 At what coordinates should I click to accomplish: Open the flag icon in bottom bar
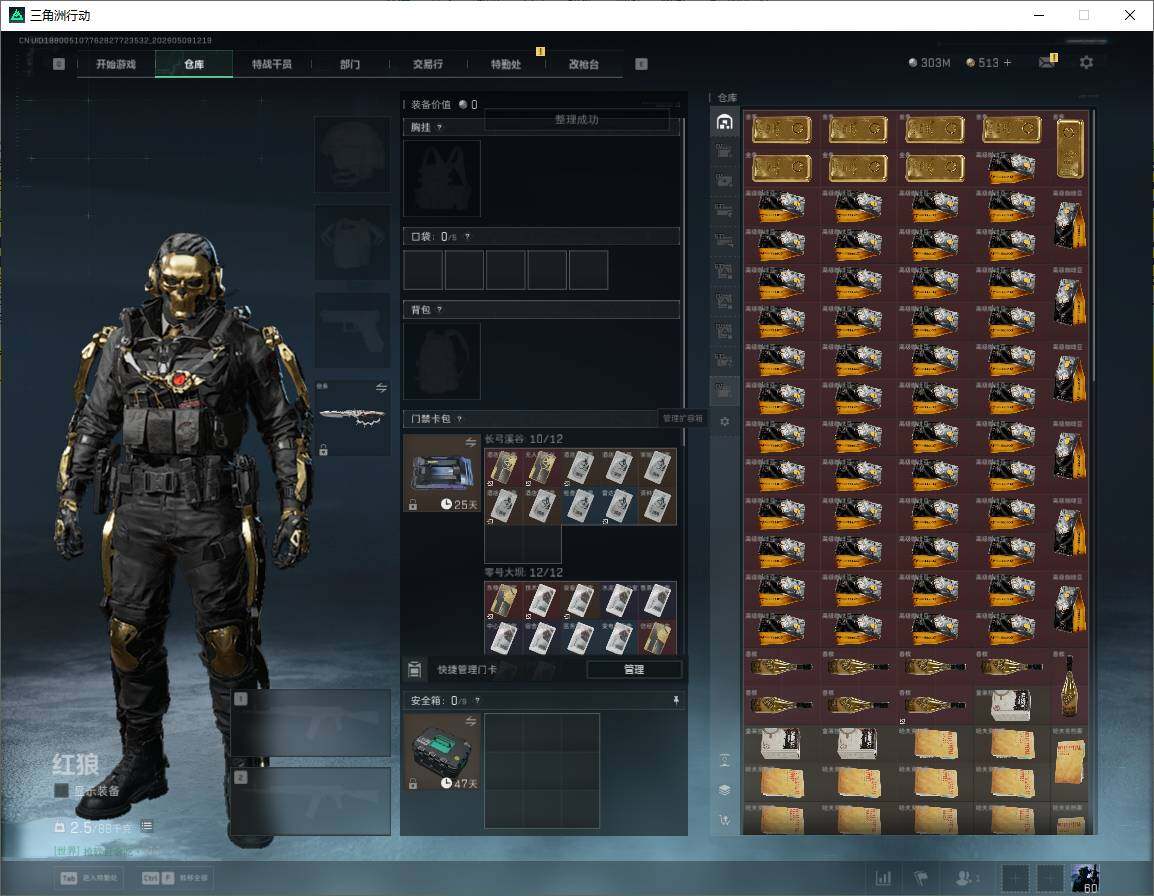[x=921, y=878]
